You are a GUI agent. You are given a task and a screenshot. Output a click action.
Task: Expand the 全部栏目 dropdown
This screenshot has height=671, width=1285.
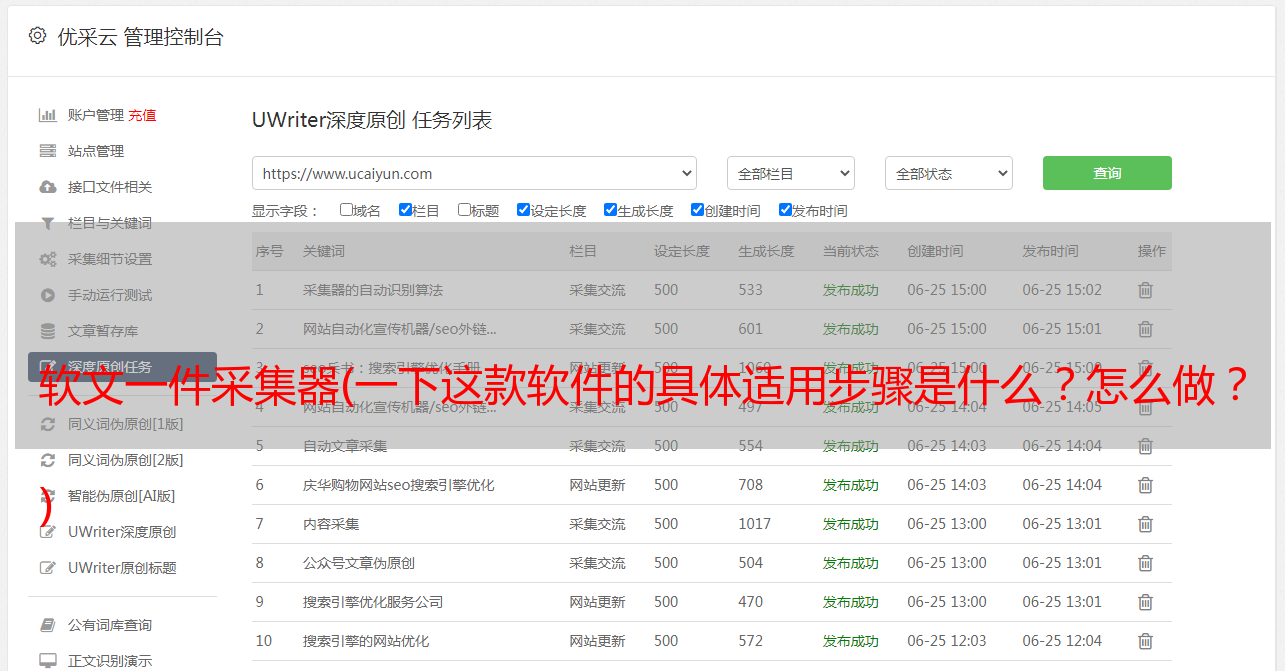pos(791,173)
